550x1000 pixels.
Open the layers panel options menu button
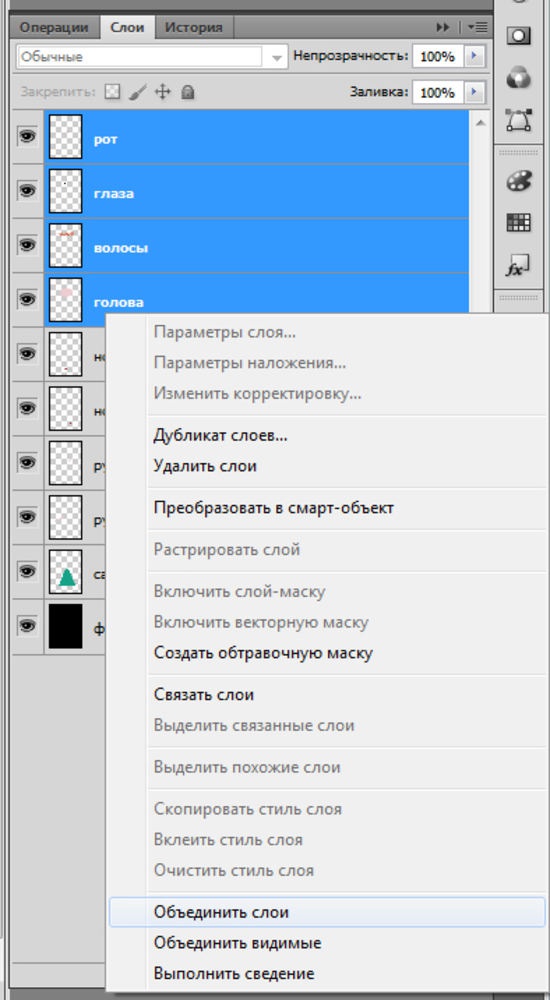(x=477, y=27)
